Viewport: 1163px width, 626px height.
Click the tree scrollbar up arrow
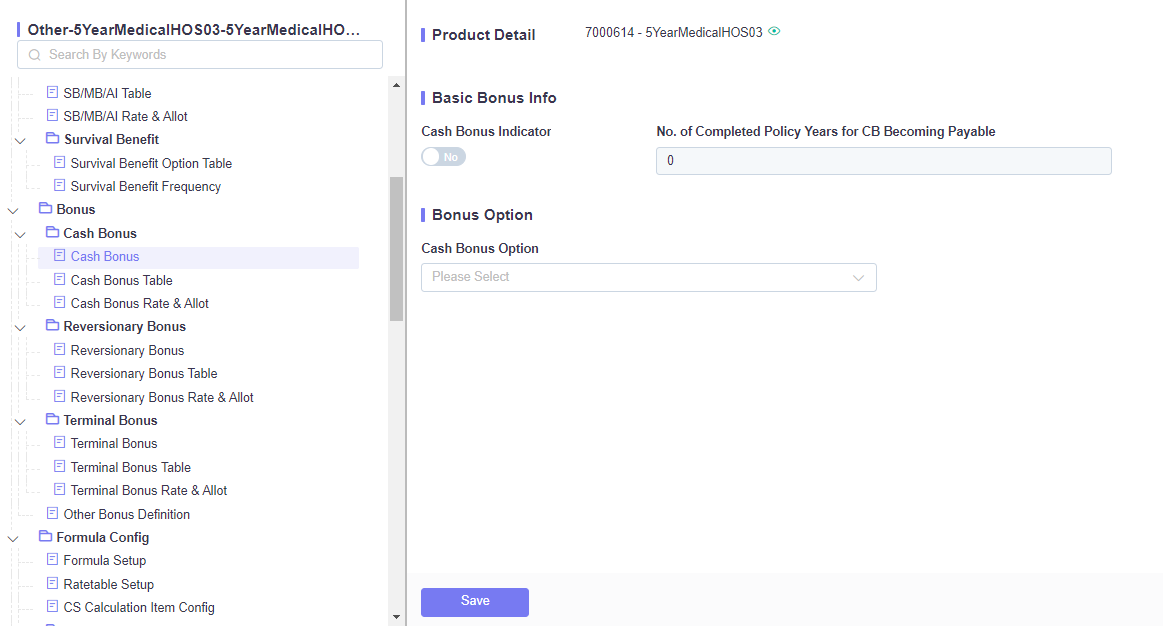coord(396,85)
